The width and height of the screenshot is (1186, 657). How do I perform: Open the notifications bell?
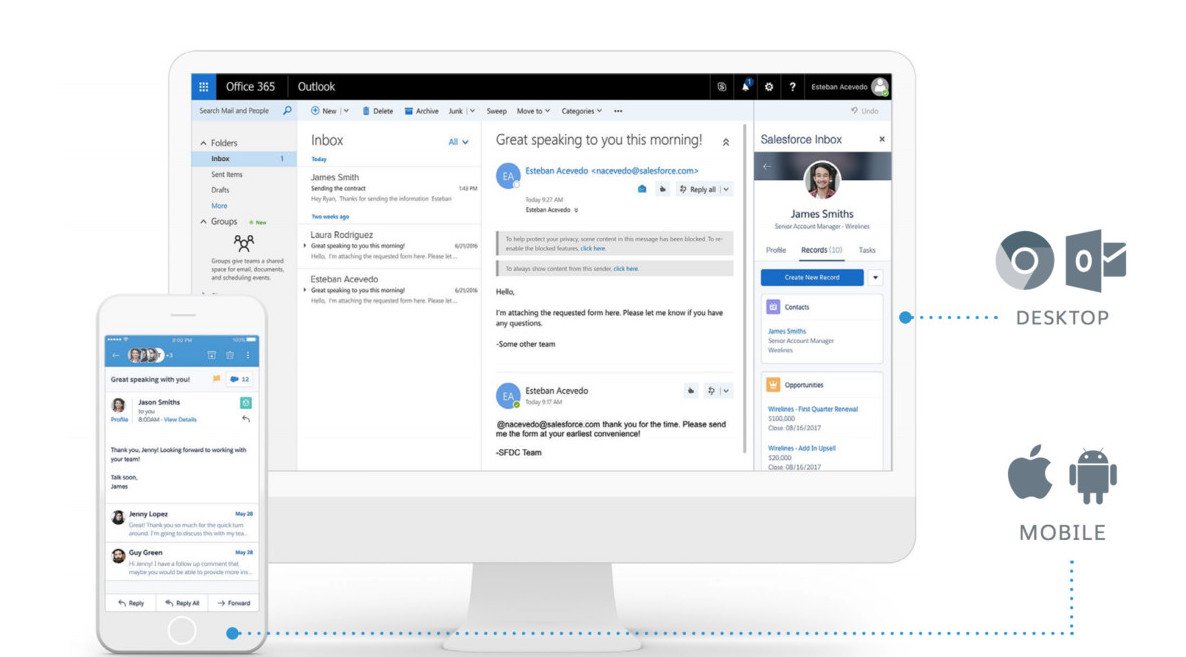pyautogui.click(x=745, y=87)
